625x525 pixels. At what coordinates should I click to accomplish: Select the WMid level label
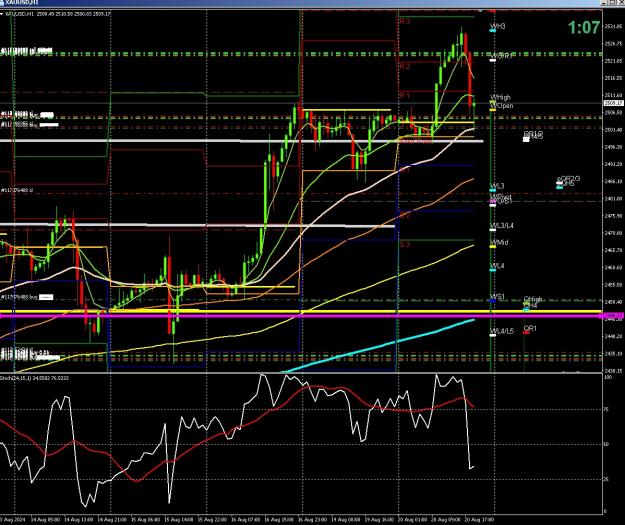(x=499, y=242)
